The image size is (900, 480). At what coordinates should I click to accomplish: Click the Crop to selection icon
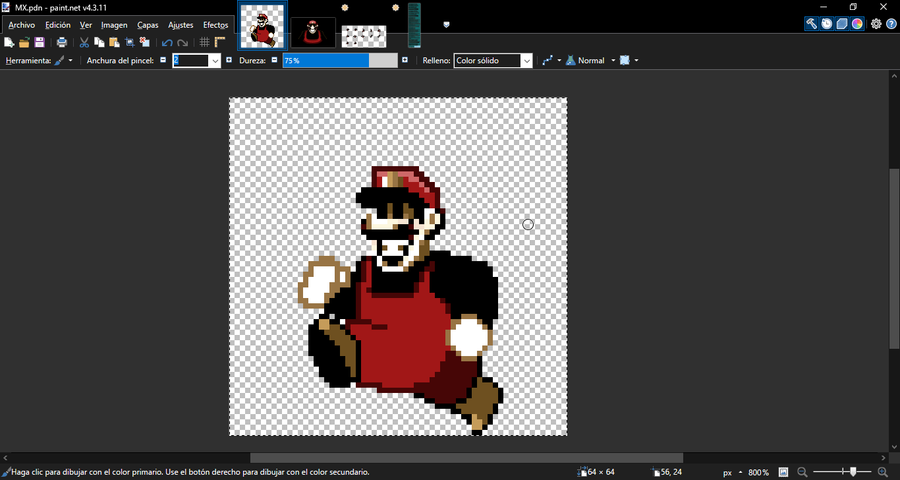click(130, 42)
